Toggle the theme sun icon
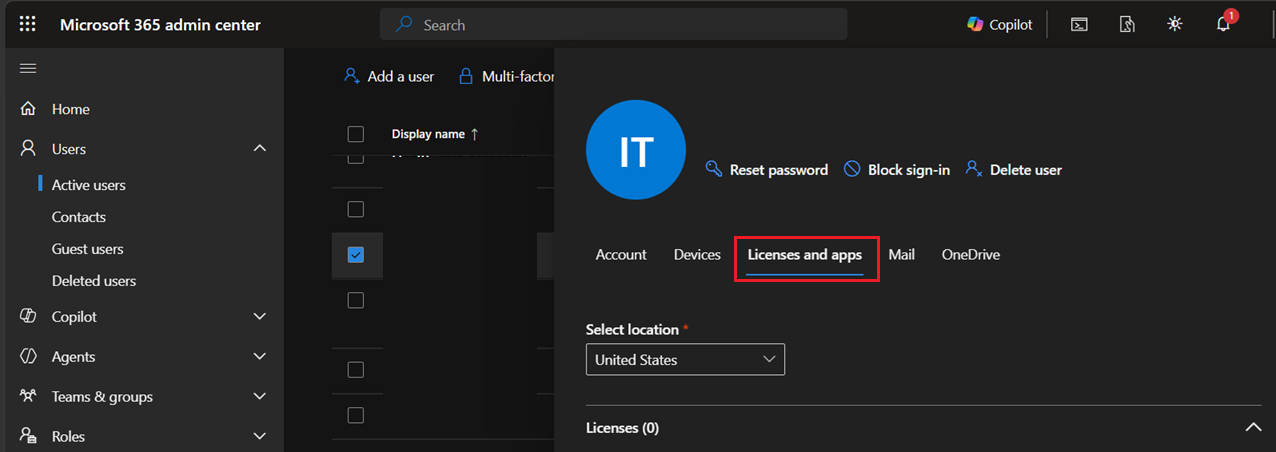Image resolution: width=1276 pixels, height=452 pixels. (x=1175, y=24)
